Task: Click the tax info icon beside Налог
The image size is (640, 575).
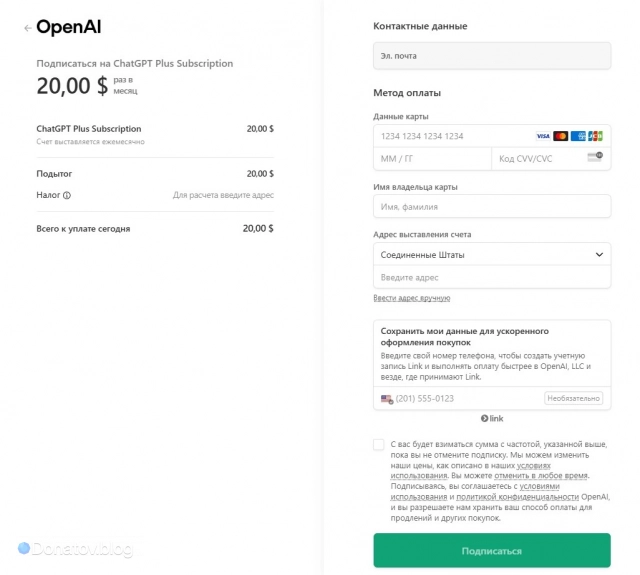Action: pyautogui.click(x=67, y=195)
